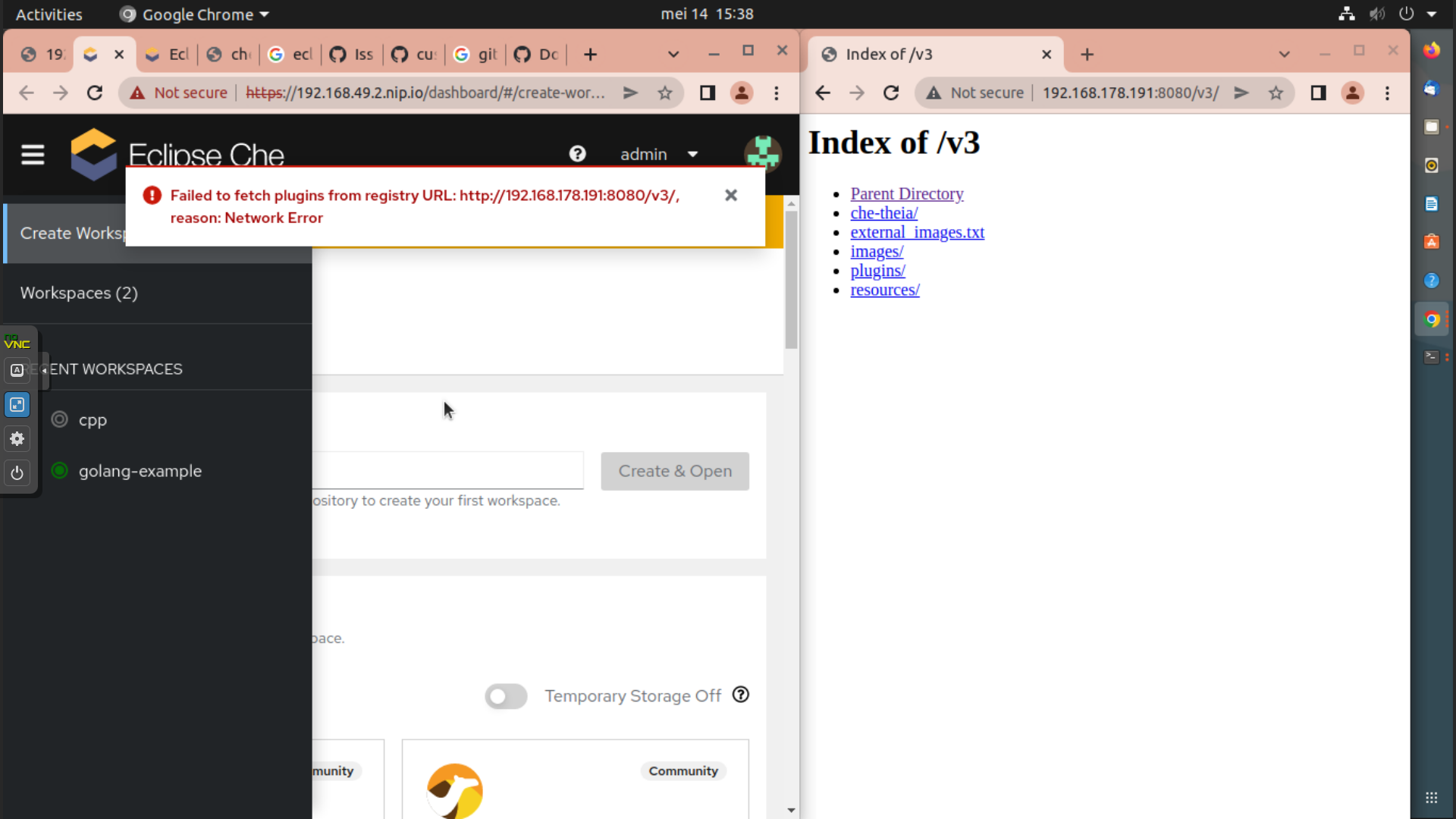Click the address bar showing 192.168.178.191:8080/v3/
Image resolution: width=1456 pixels, height=819 pixels.
(x=1130, y=93)
